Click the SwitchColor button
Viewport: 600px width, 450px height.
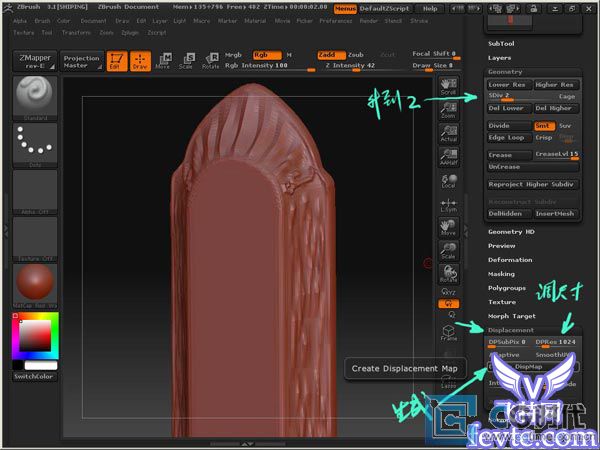pos(34,377)
